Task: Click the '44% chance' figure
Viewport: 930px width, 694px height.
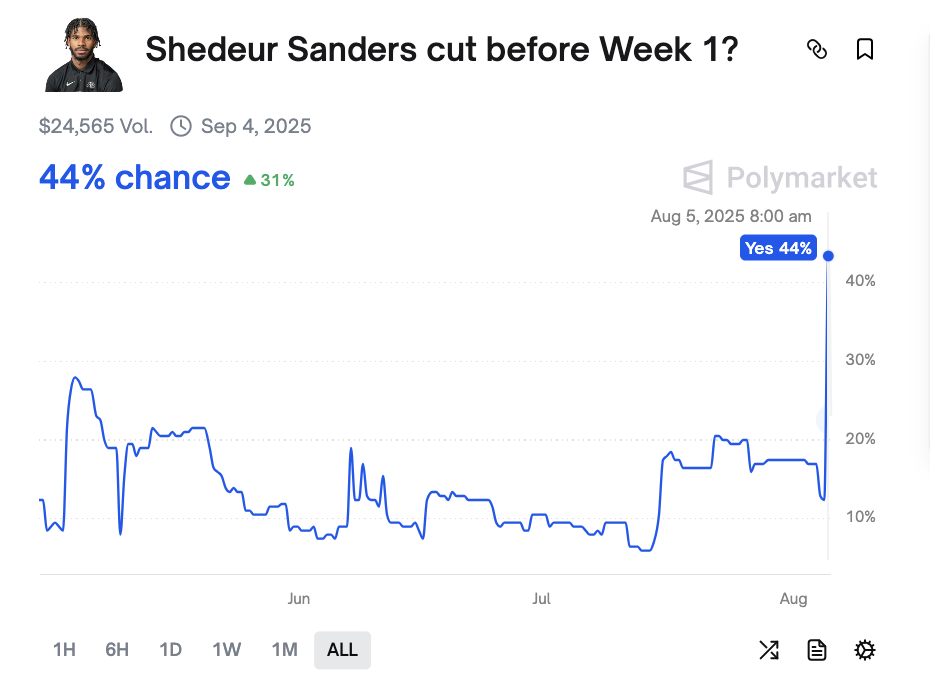Action: 134,177
